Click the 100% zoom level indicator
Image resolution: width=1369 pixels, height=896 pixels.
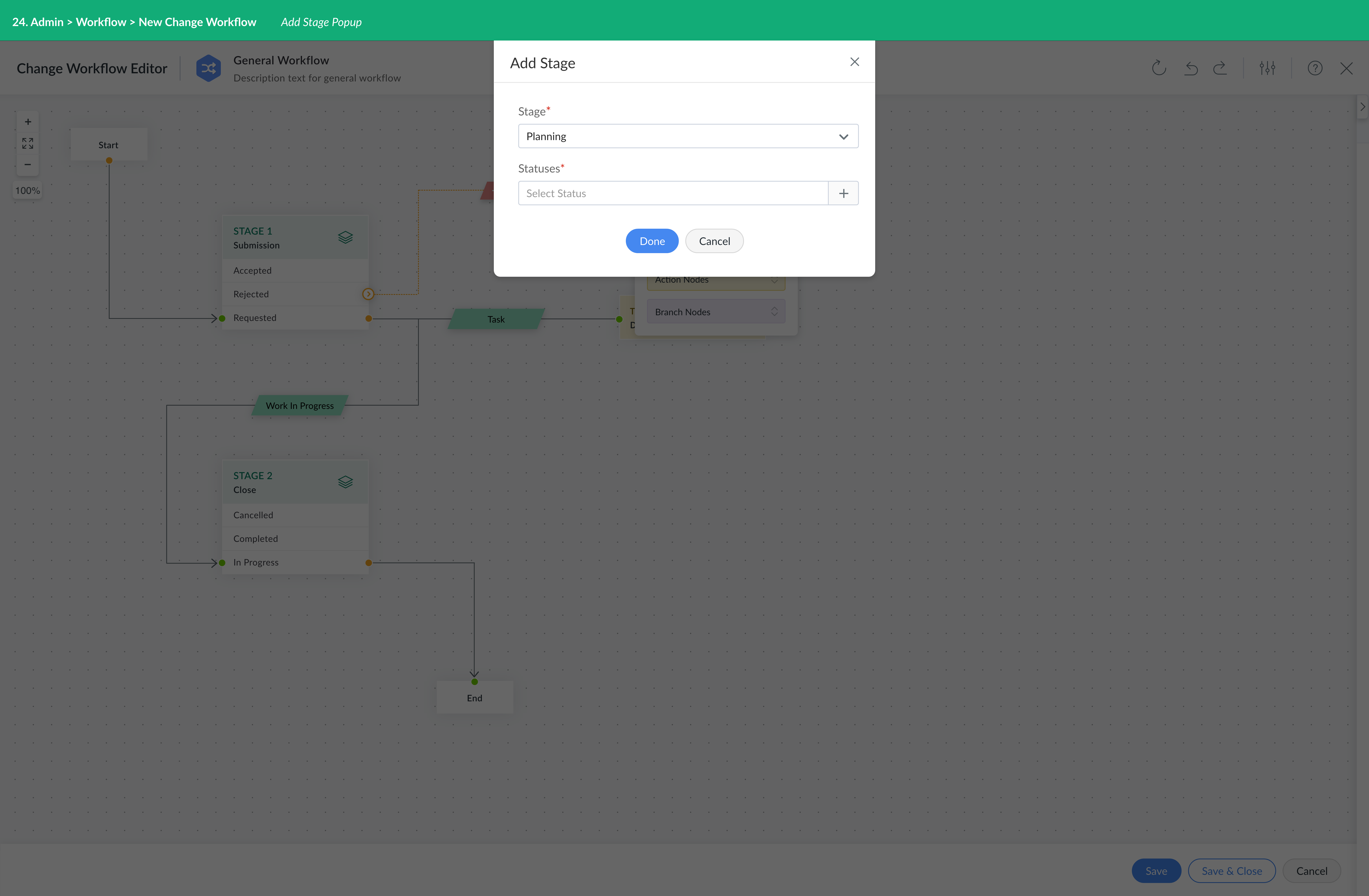[28, 190]
